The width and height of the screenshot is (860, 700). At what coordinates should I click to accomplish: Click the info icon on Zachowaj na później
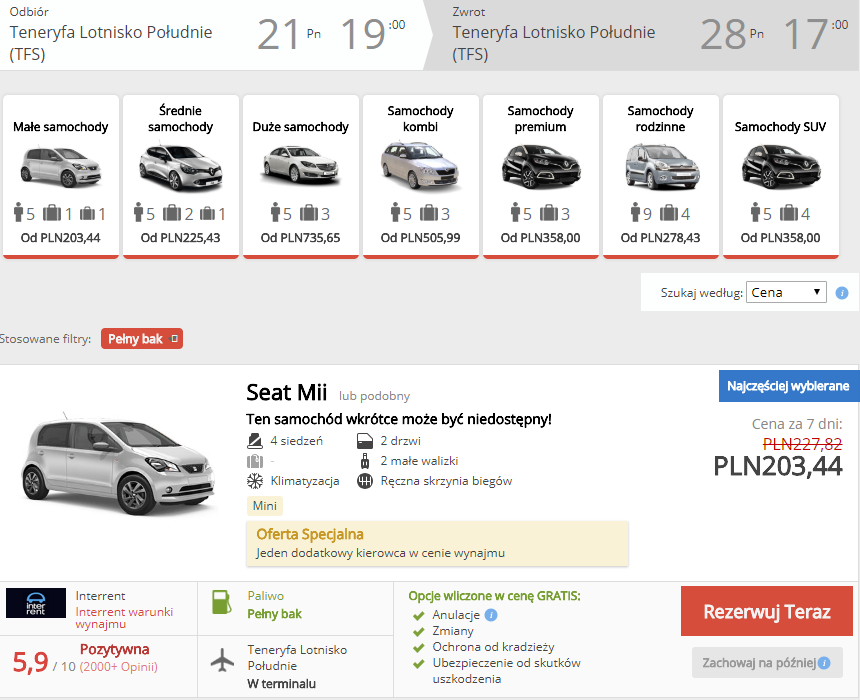point(824,663)
